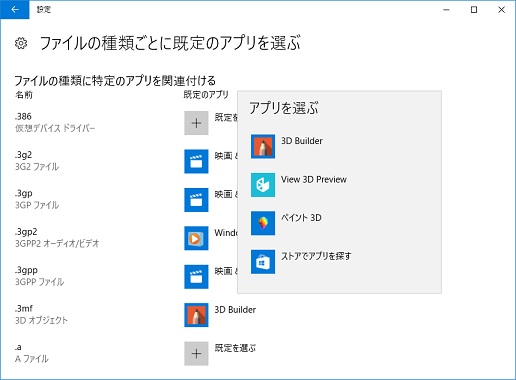
Task: Choose the ペイント 3D label in the popup
Action: click(x=301, y=218)
